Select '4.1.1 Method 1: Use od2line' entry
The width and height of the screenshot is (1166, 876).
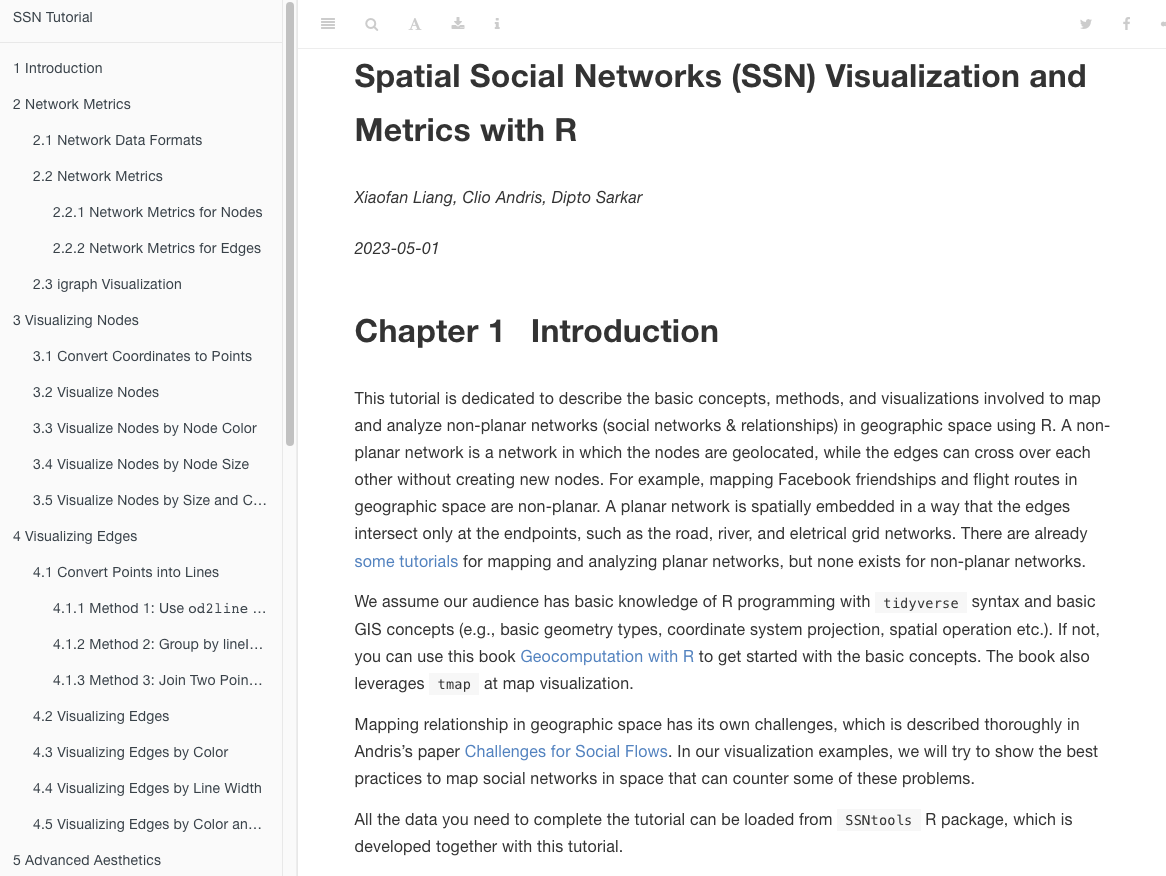click(x=160, y=608)
